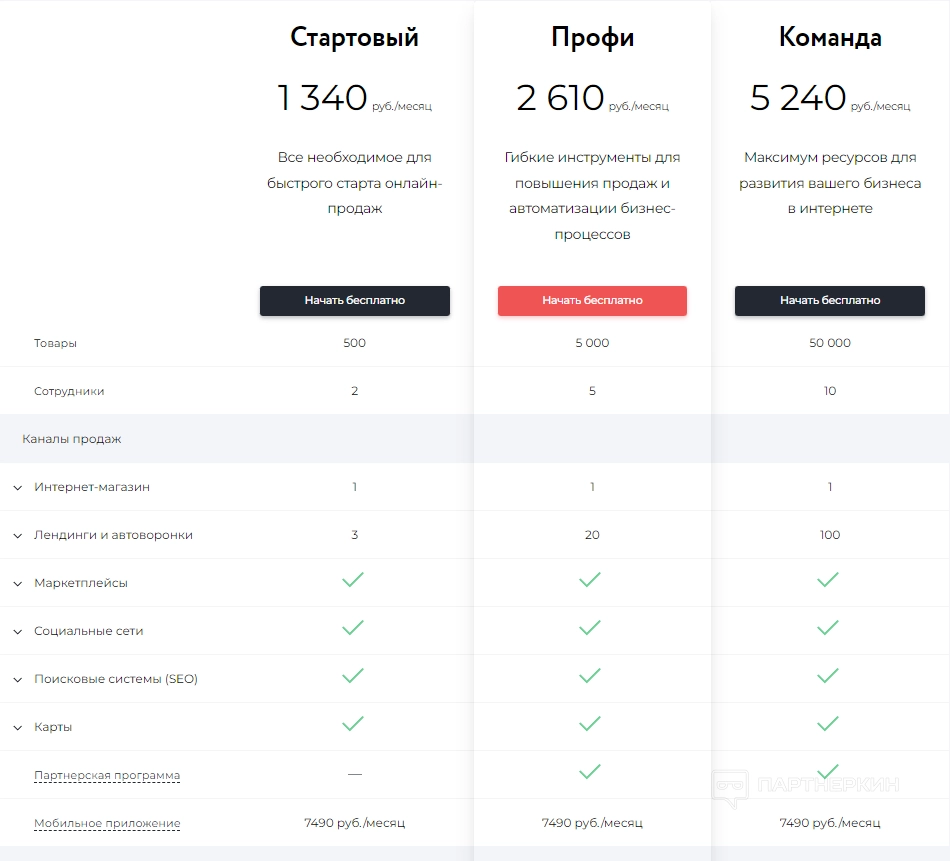
Task: Open the Партнерская программа link
Action: [x=107, y=775]
